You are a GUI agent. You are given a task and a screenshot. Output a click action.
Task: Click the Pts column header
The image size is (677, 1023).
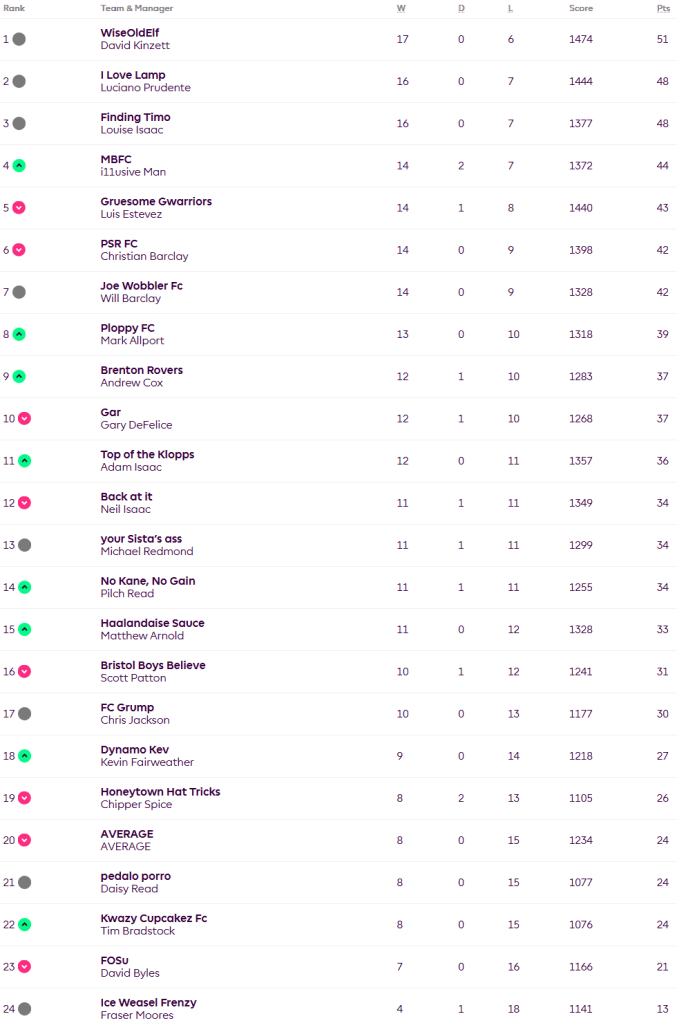[662, 8]
